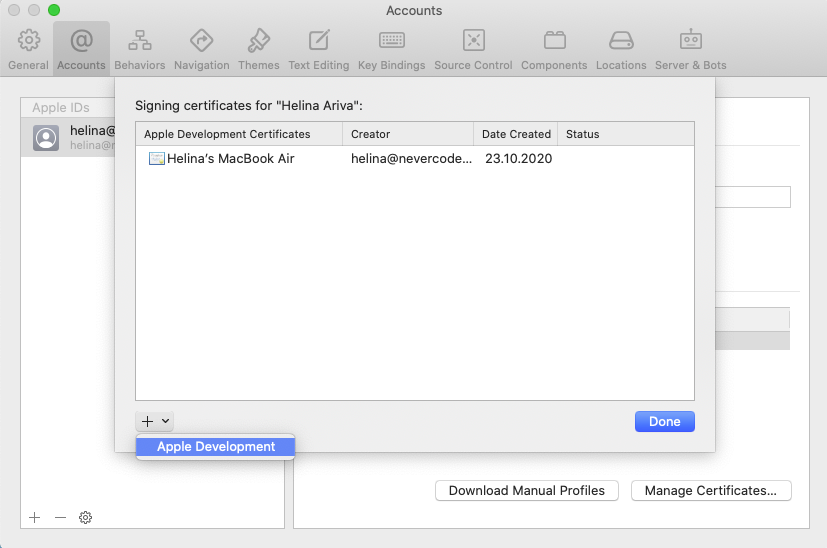Show the Components preferences pane

(x=554, y=50)
